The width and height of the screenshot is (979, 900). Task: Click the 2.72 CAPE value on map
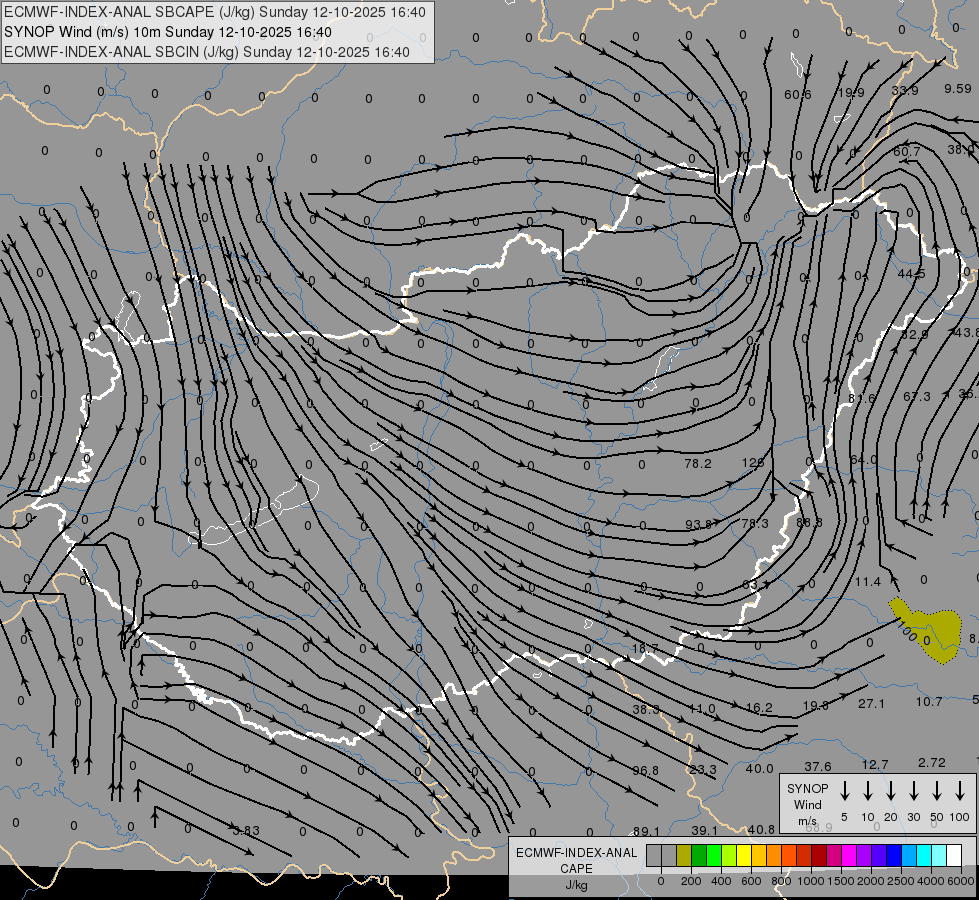932,763
